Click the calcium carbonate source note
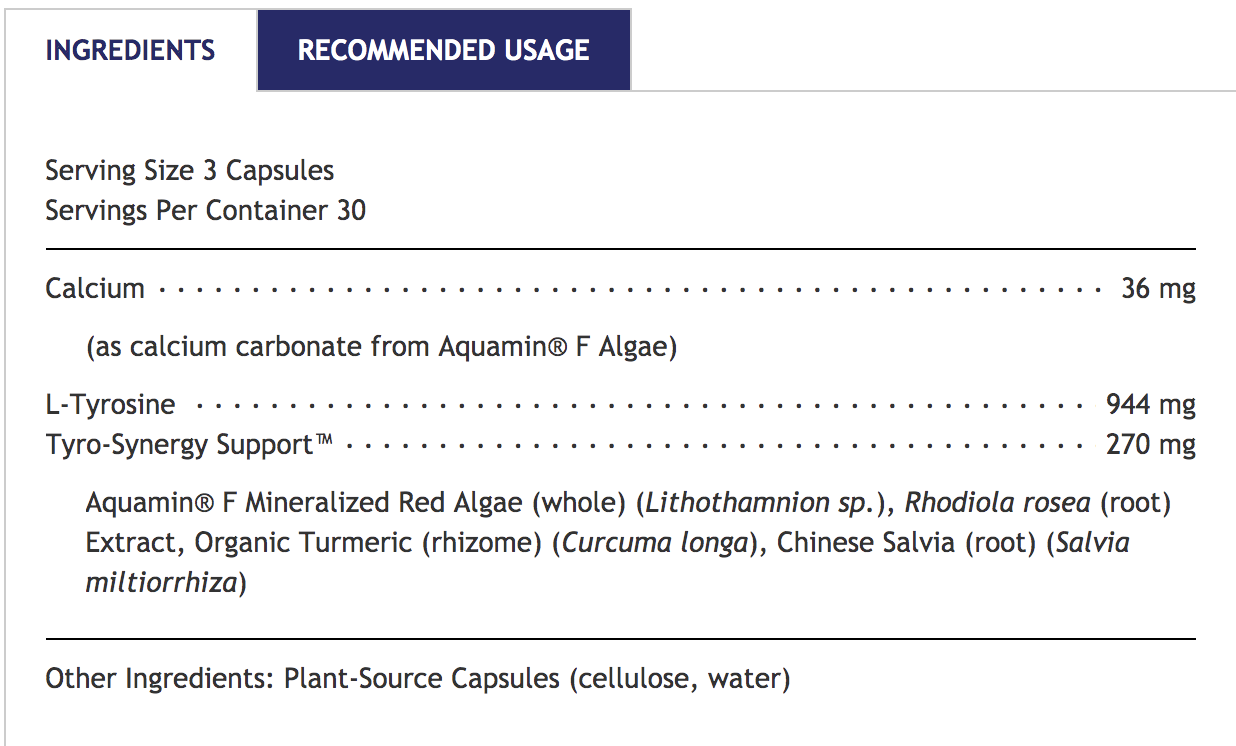Viewport: 1236px width, 746px height. click(381, 347)
